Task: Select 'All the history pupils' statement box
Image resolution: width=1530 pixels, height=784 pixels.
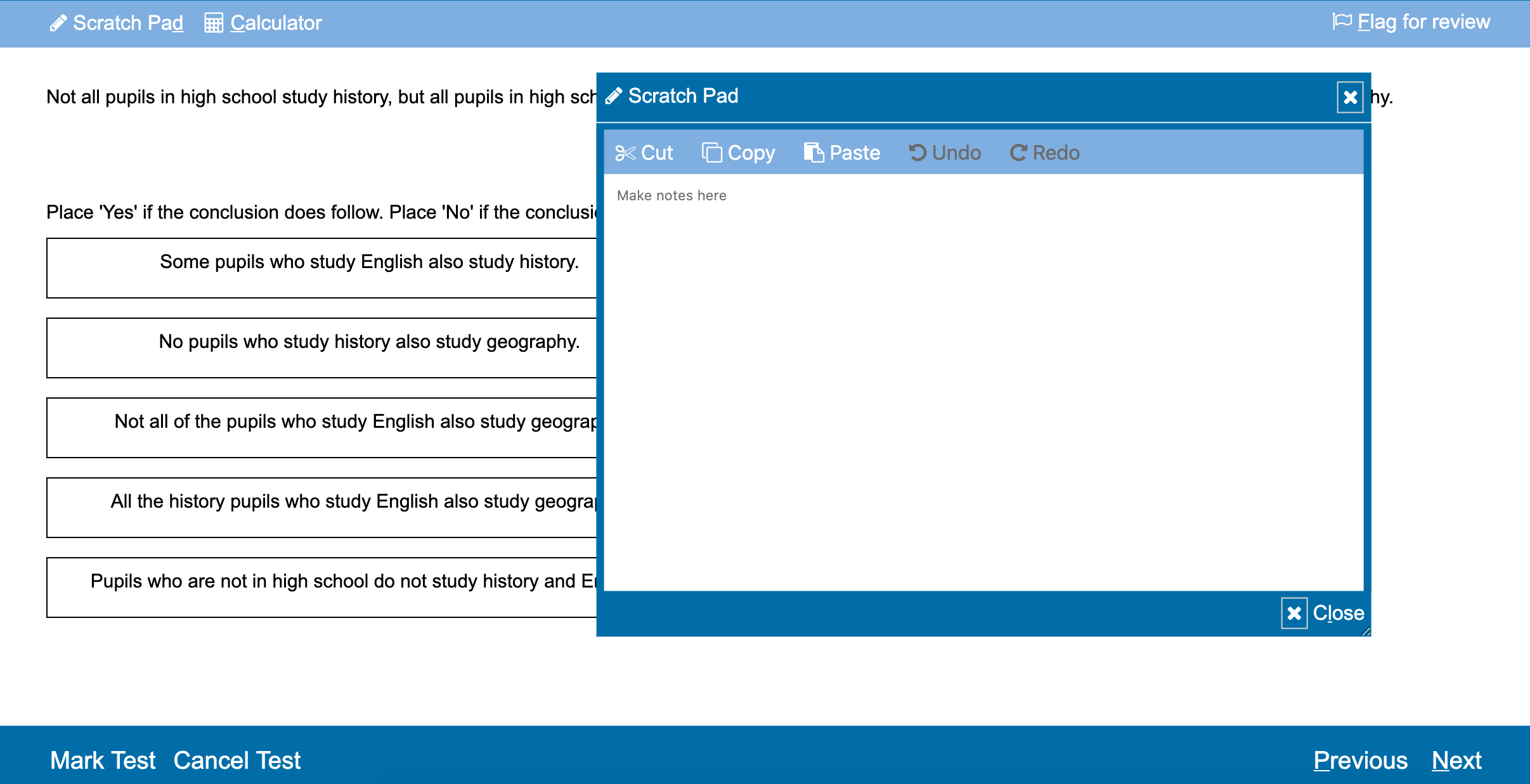Action: tap(321, 507)
